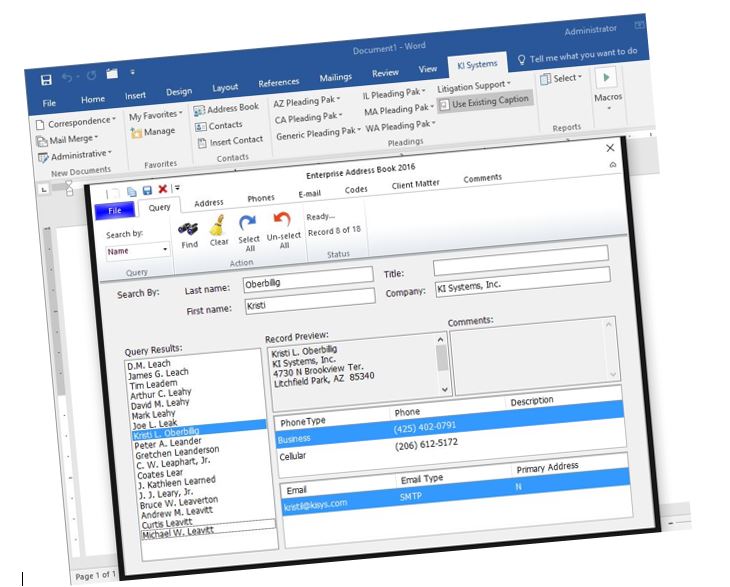Click the red X delete icon in address book toolbar

click(x=162, y=189)
